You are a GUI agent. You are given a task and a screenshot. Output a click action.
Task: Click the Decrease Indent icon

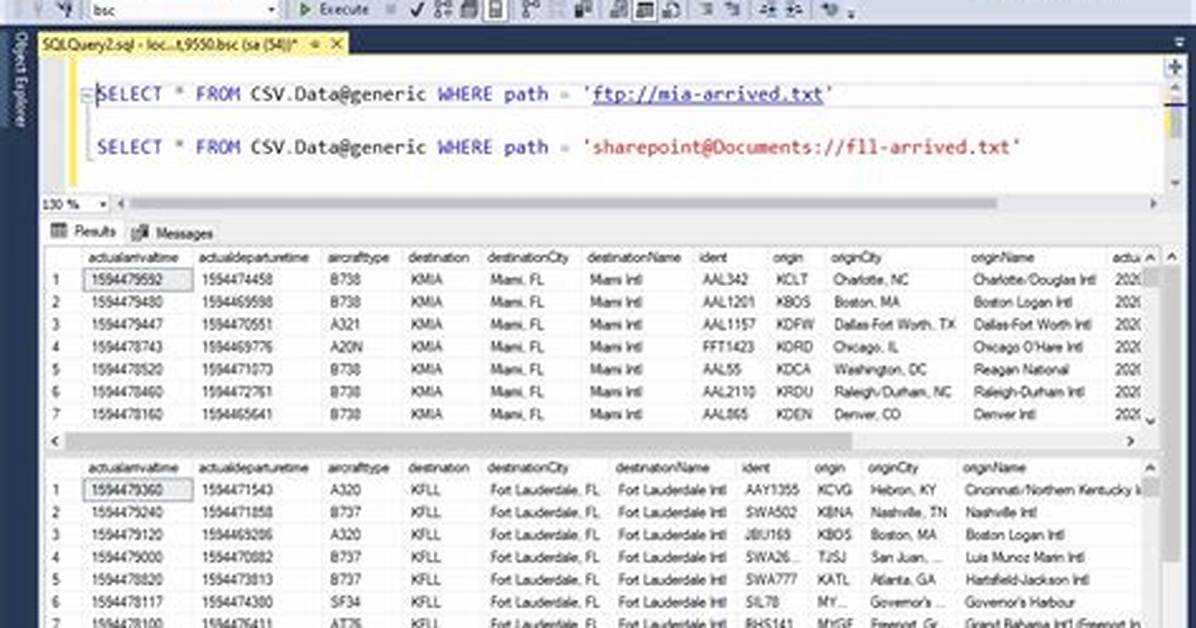point(769,10)
